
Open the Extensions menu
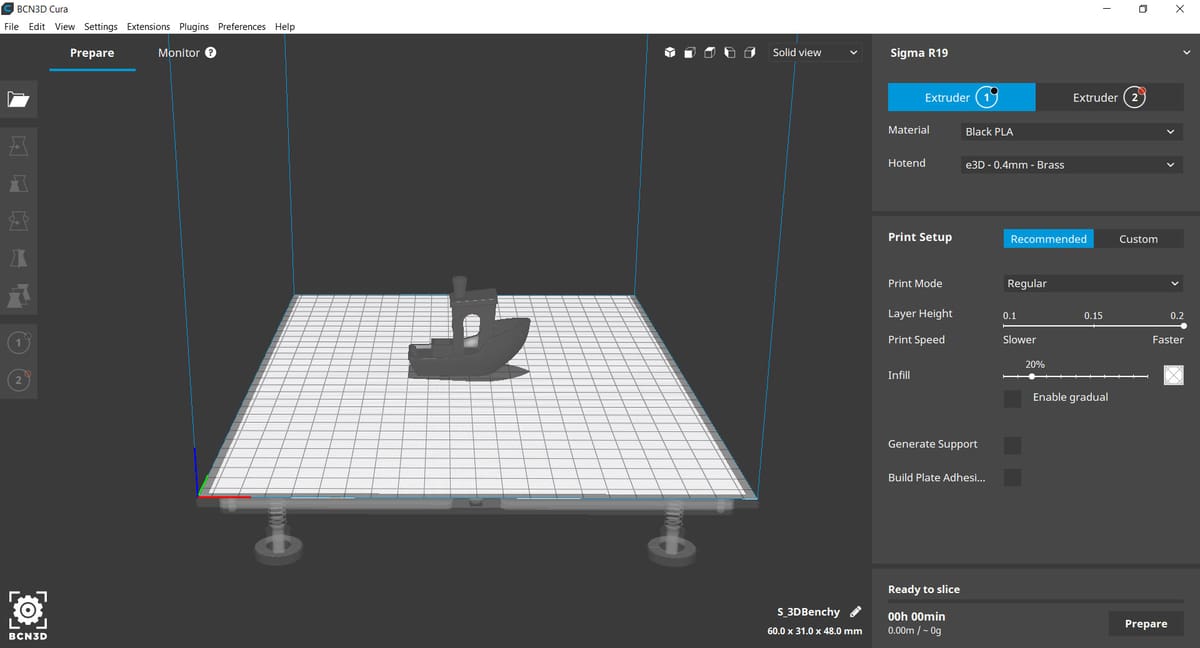(148, 27)
